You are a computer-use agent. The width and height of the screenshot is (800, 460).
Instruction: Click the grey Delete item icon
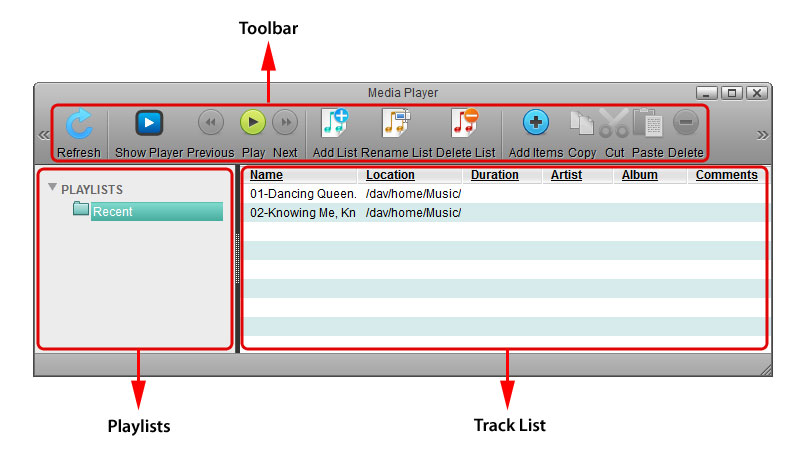(x=685, y=123)
